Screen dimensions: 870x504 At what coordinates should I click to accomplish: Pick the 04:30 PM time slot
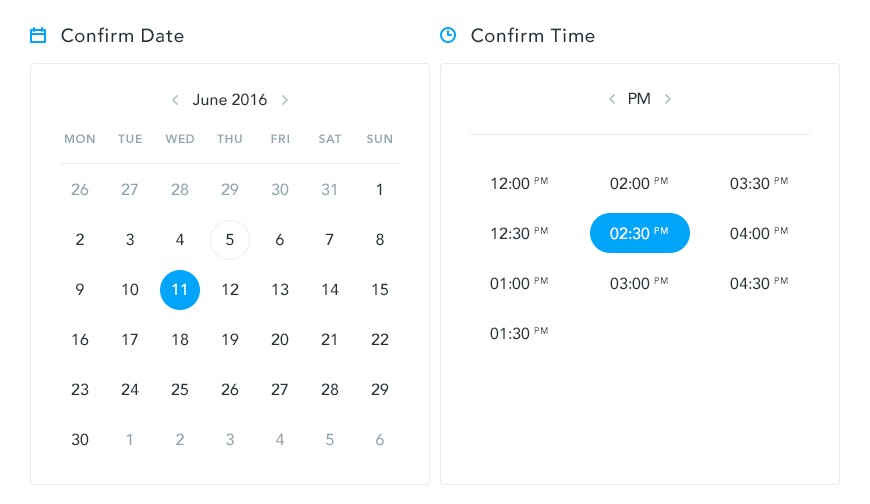click(759, 284)
